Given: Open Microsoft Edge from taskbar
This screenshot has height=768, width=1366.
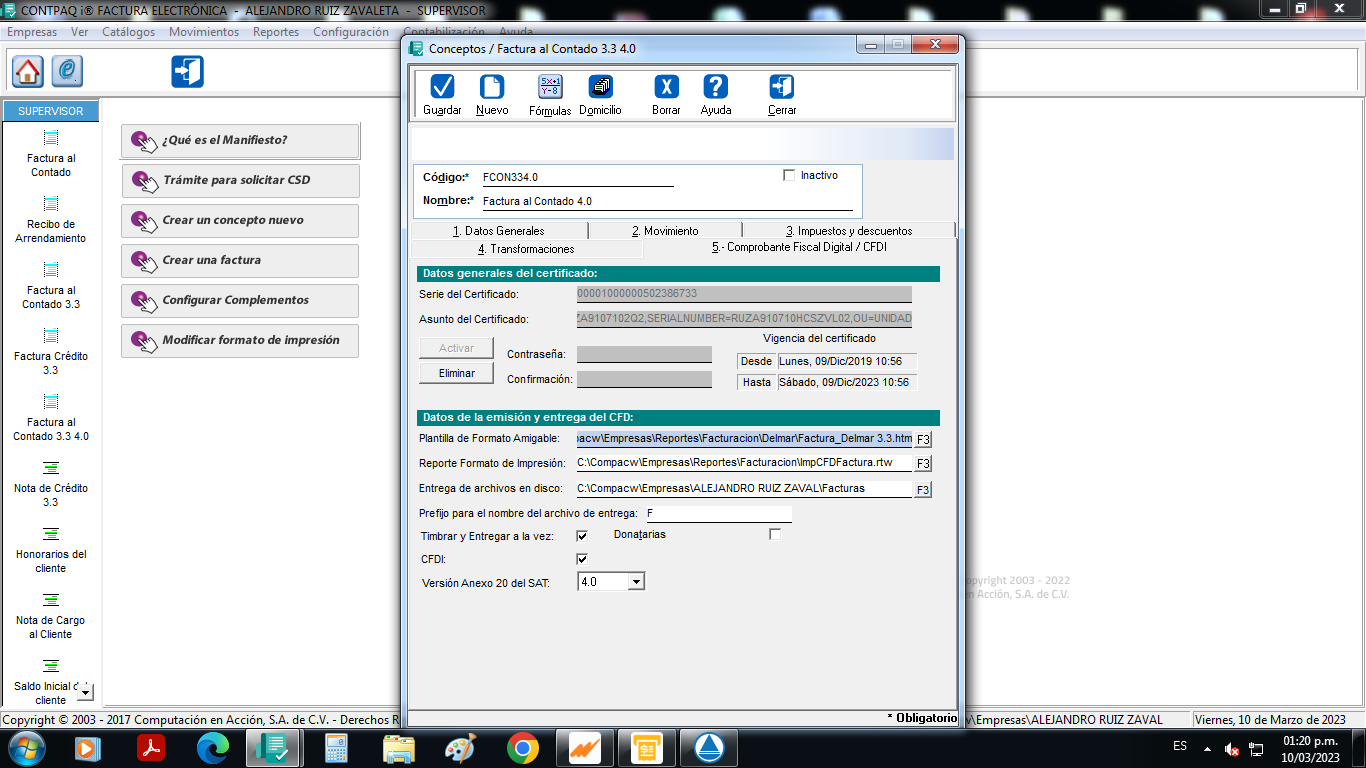Looking at the screenshot, I should pyautogui.click(x=213, y=747).
